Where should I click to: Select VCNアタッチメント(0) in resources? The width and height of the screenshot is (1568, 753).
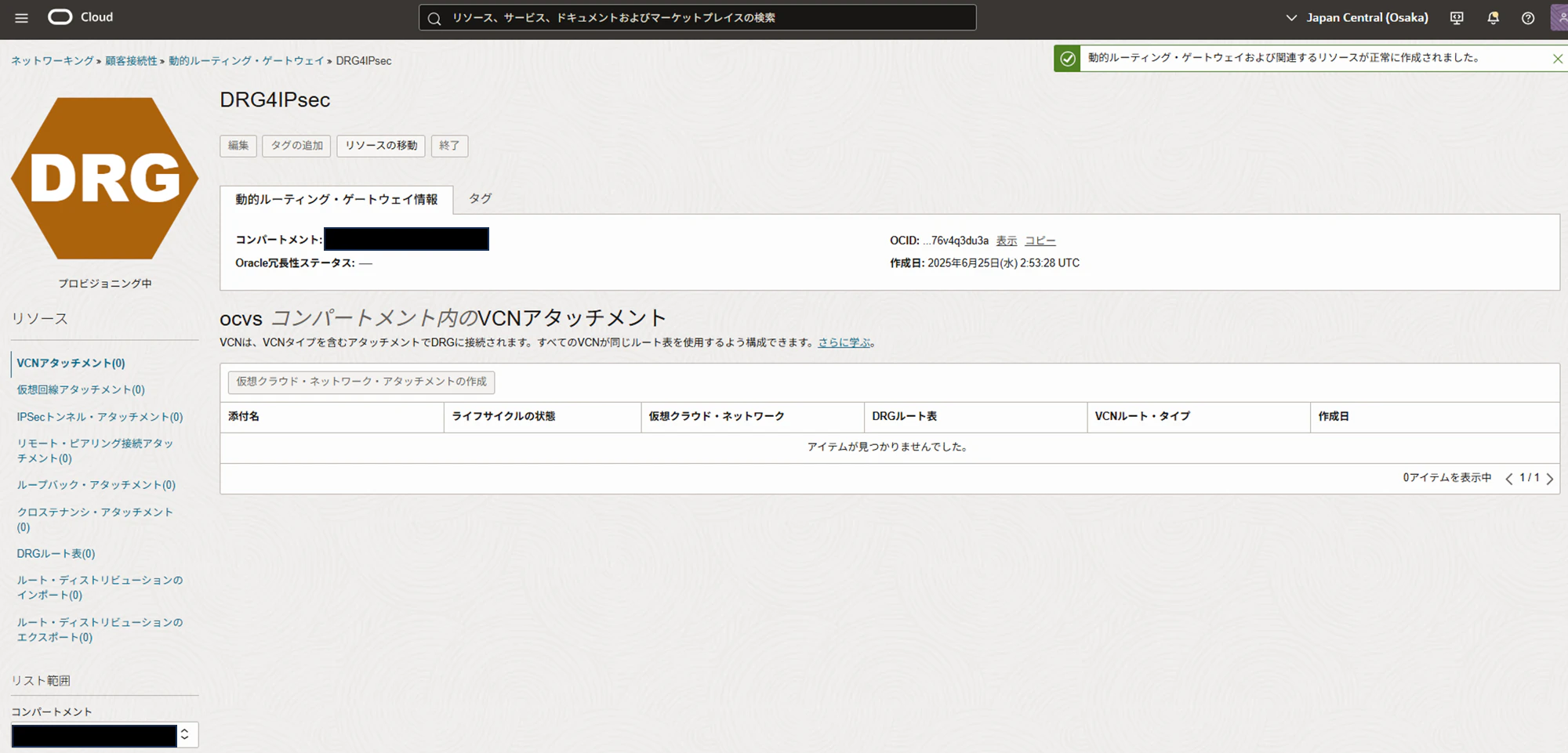71,364
